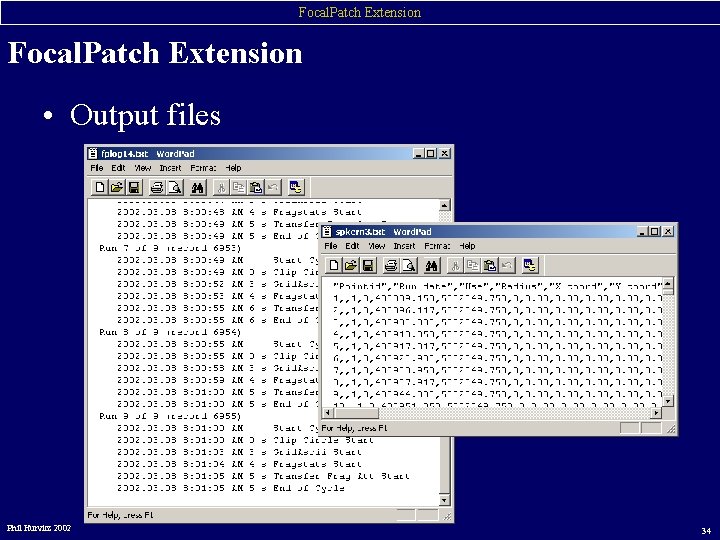Click scroll-down arrow in fplog14.txt window

pos(444,500)
